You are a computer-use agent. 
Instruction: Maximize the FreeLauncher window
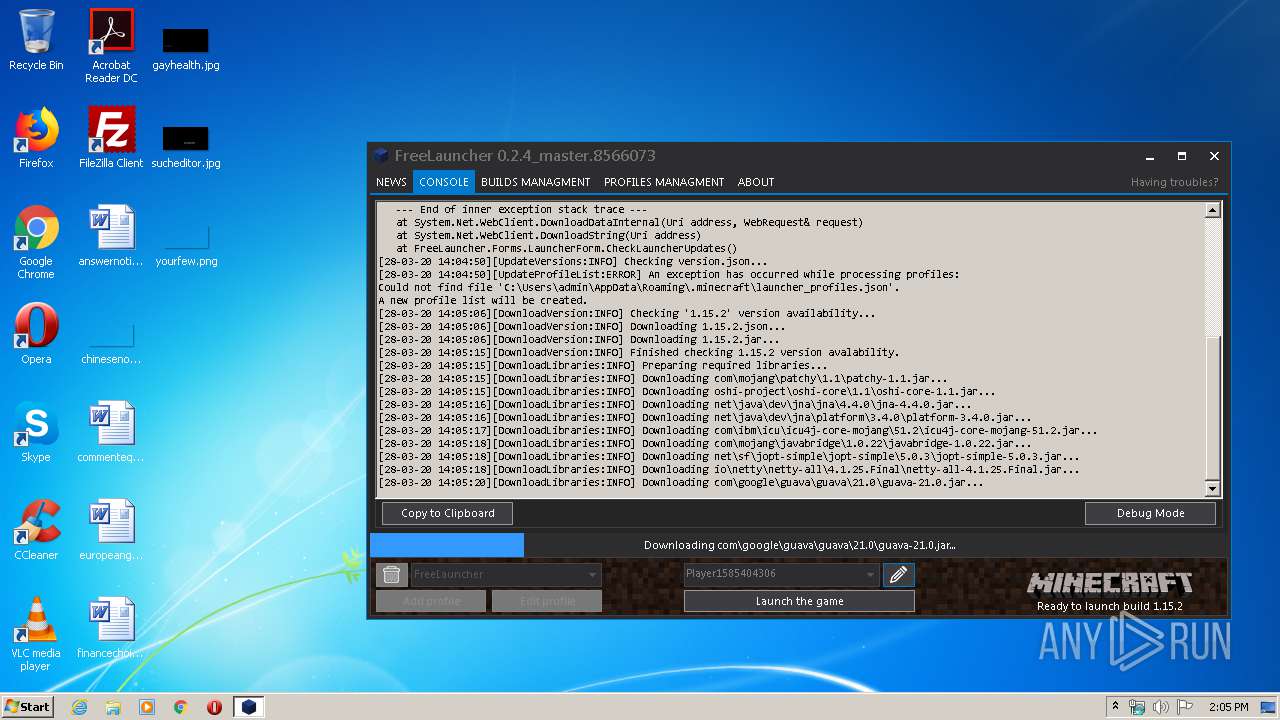click(1182, 157)
